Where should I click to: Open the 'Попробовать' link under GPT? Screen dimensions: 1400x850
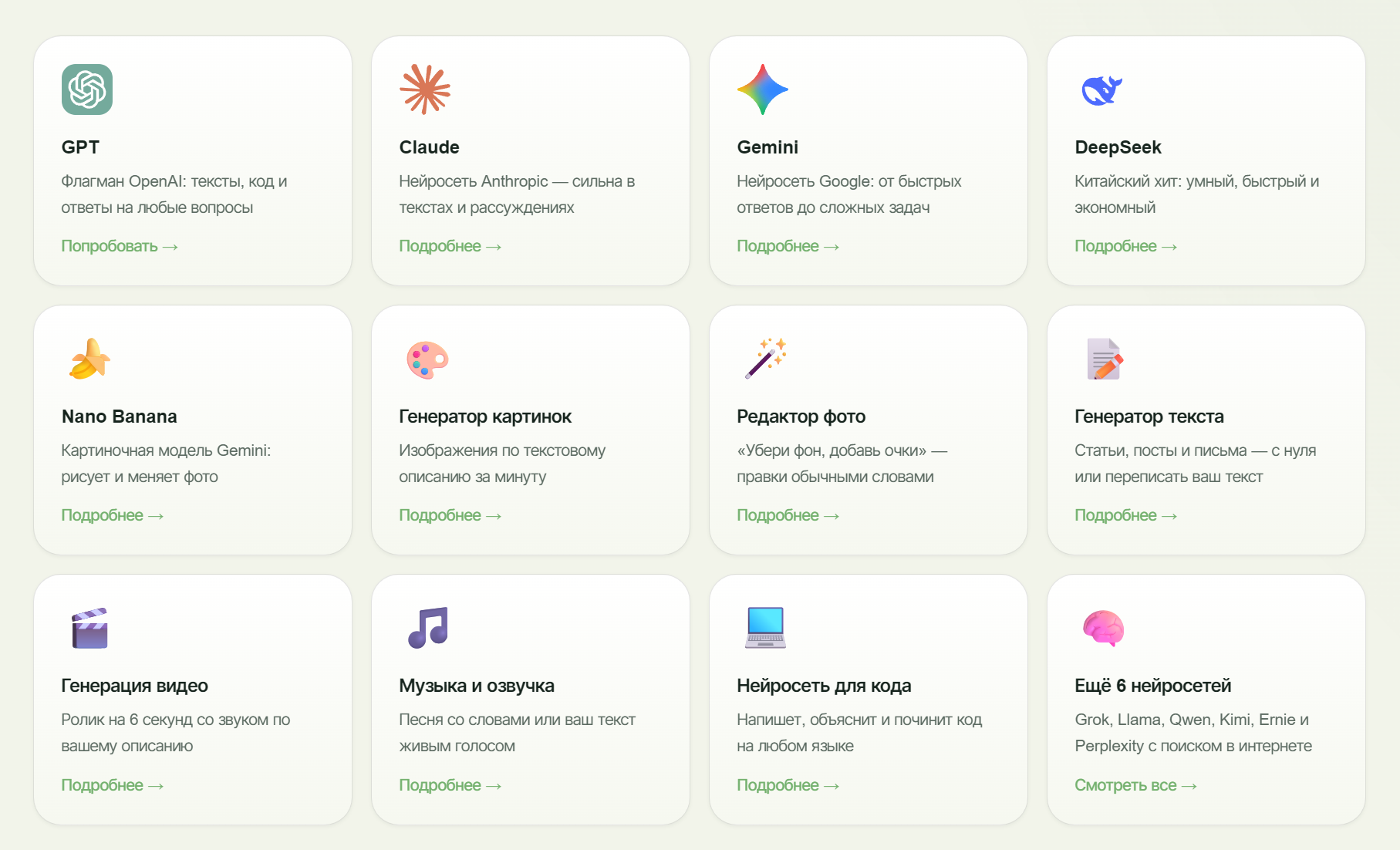tap(120, 246)
